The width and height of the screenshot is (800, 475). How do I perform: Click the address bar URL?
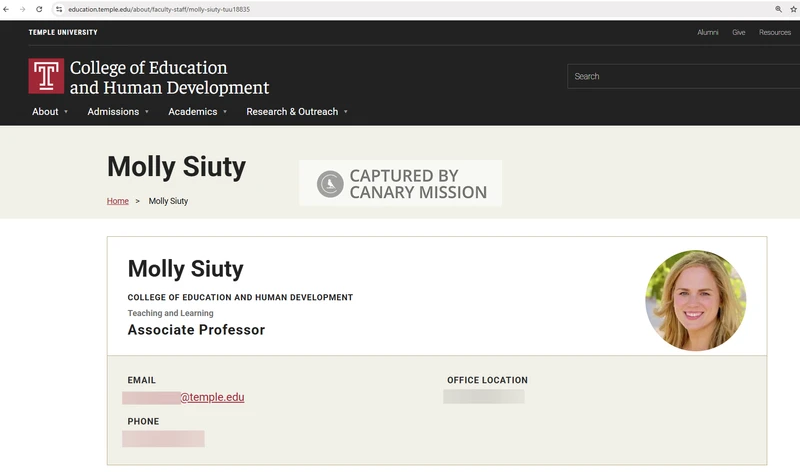(159, 9)
